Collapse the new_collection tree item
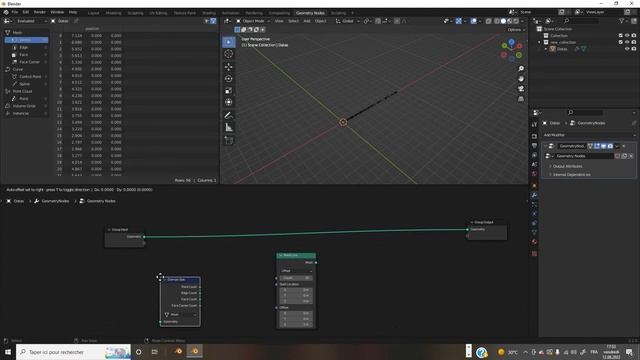Image resolution: width=640 pixels, height=360 pixels. click(540, 42)
